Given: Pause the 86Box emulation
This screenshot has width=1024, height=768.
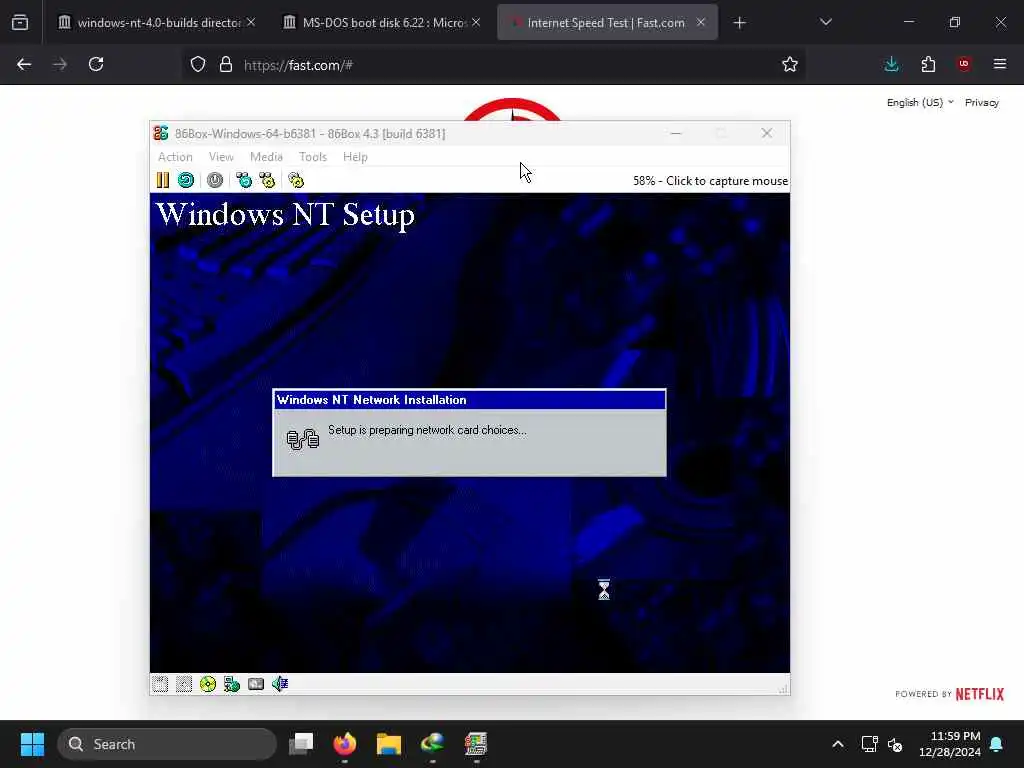Looking at the screenshot, I should 163,180.
